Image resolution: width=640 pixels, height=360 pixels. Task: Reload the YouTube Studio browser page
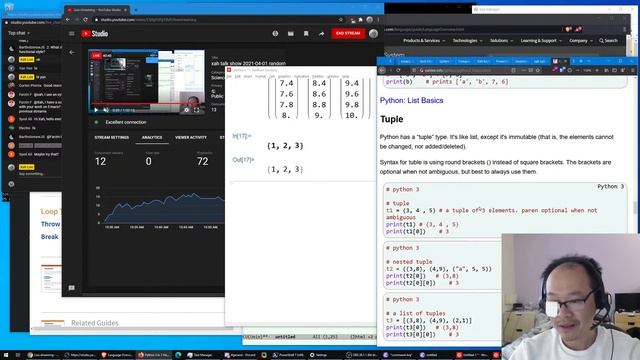[x=85, y=20]
